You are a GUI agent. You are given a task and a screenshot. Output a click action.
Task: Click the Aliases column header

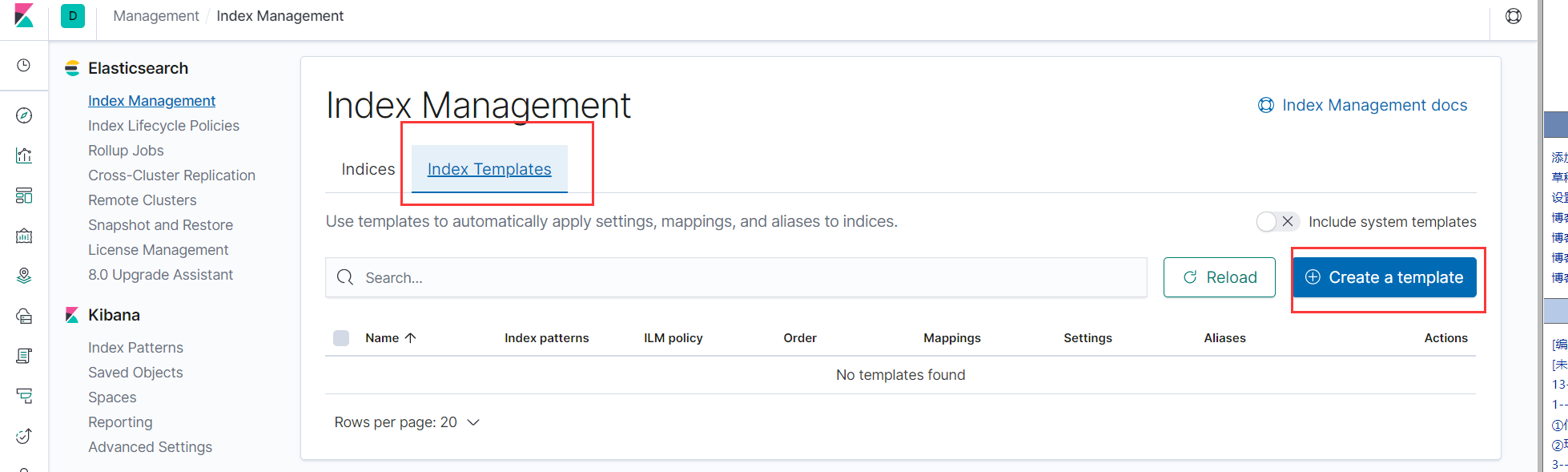(x=1224, y=338)
